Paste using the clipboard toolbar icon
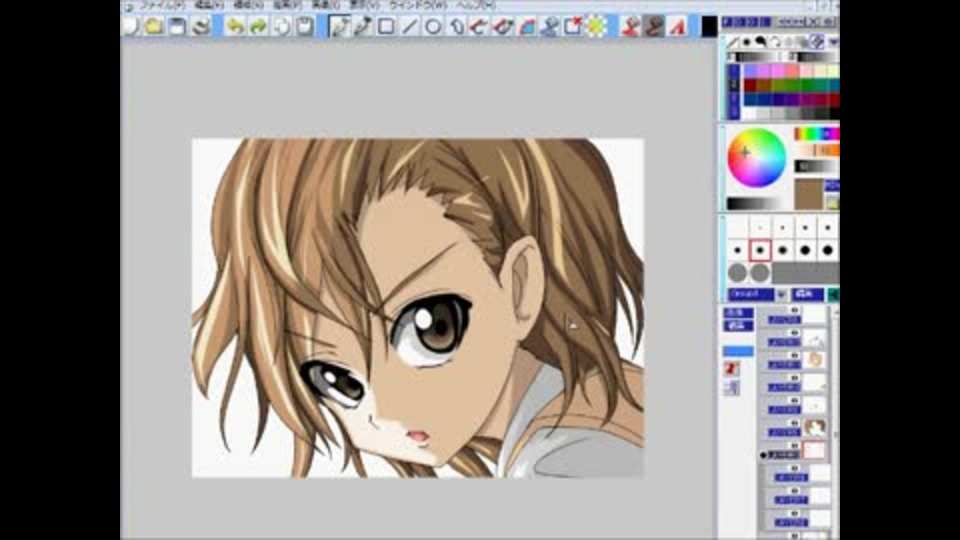 click(305, 26)
